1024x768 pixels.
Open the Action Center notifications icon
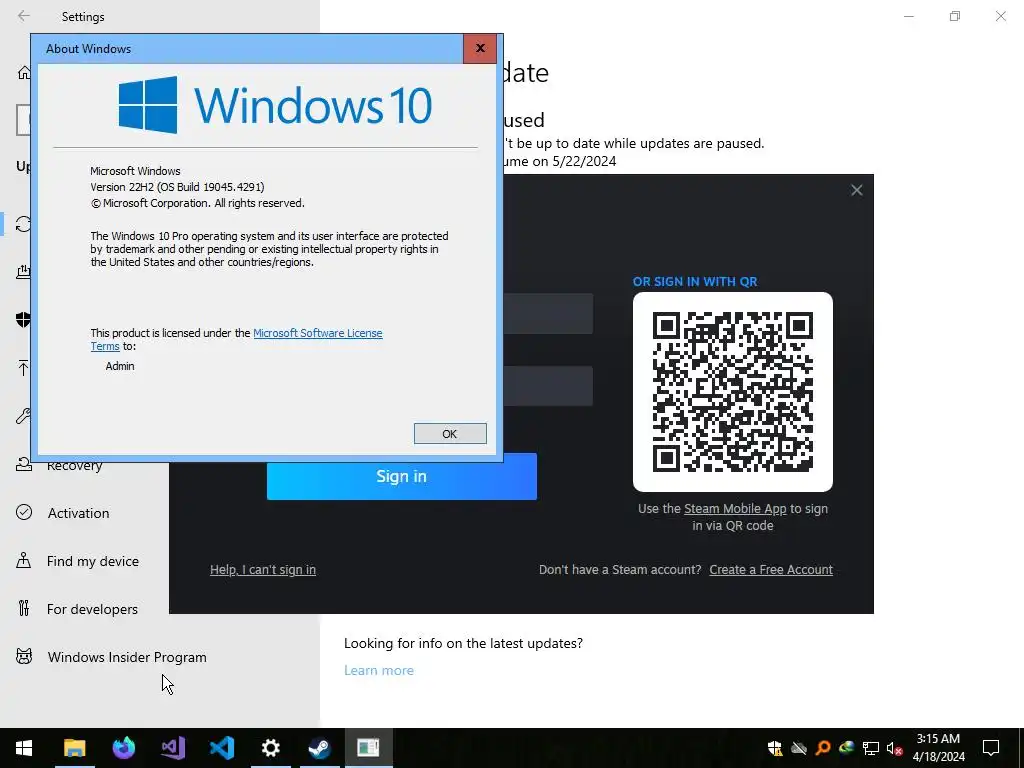[x=991, y=748]
